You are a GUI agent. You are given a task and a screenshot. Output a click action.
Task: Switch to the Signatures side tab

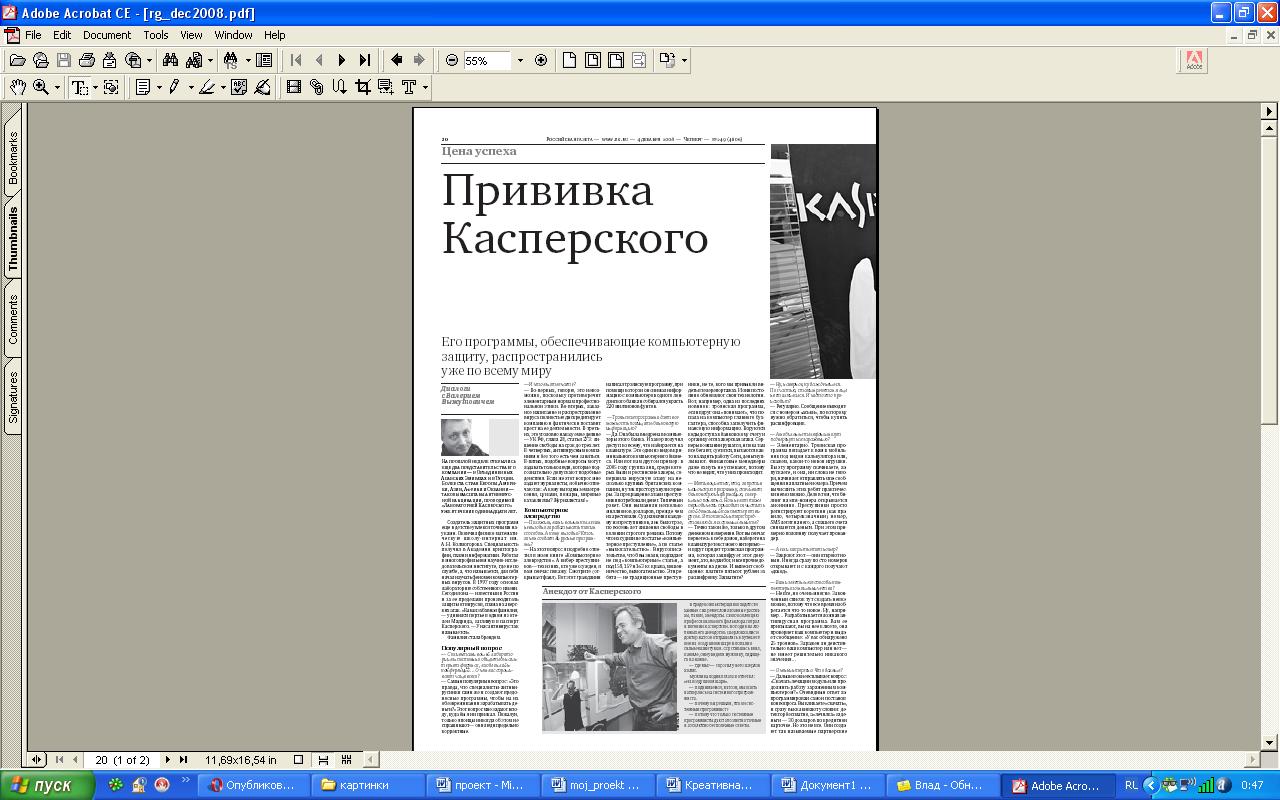click(x=14, y=398)
